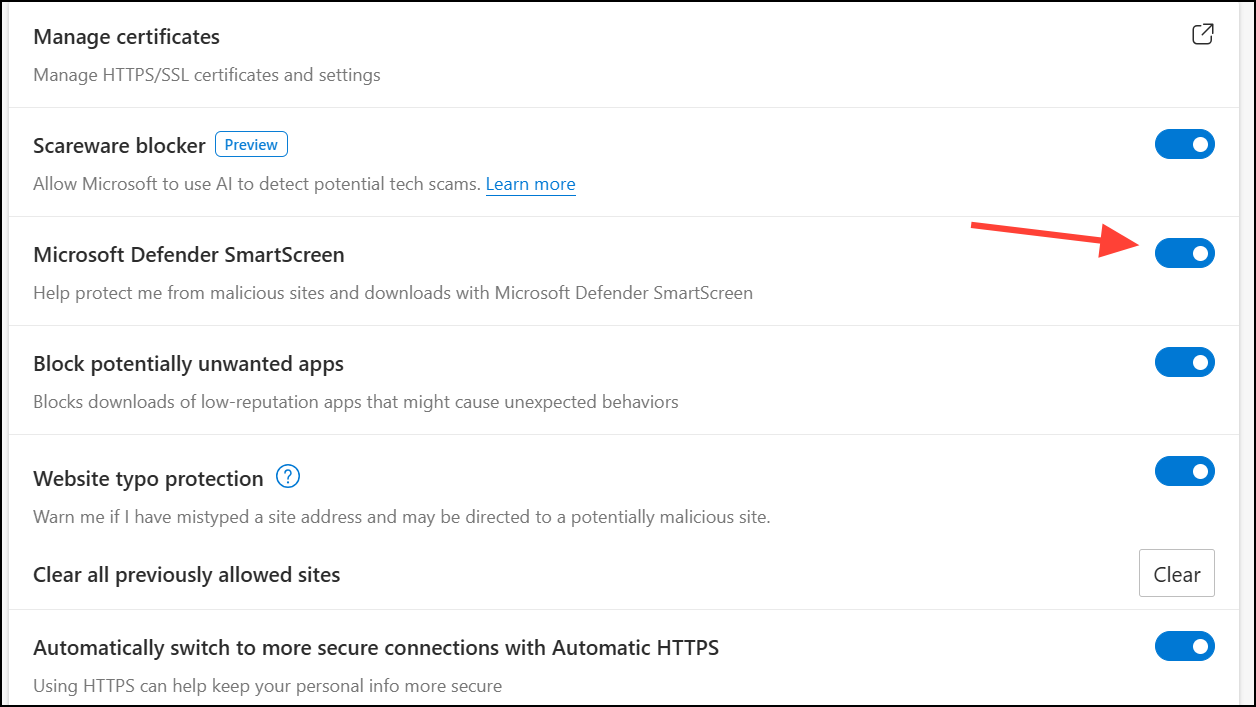Click the Website typo protection heading
The height and width of the screenshot is (707, 1256).
click(x=148, y=479)
